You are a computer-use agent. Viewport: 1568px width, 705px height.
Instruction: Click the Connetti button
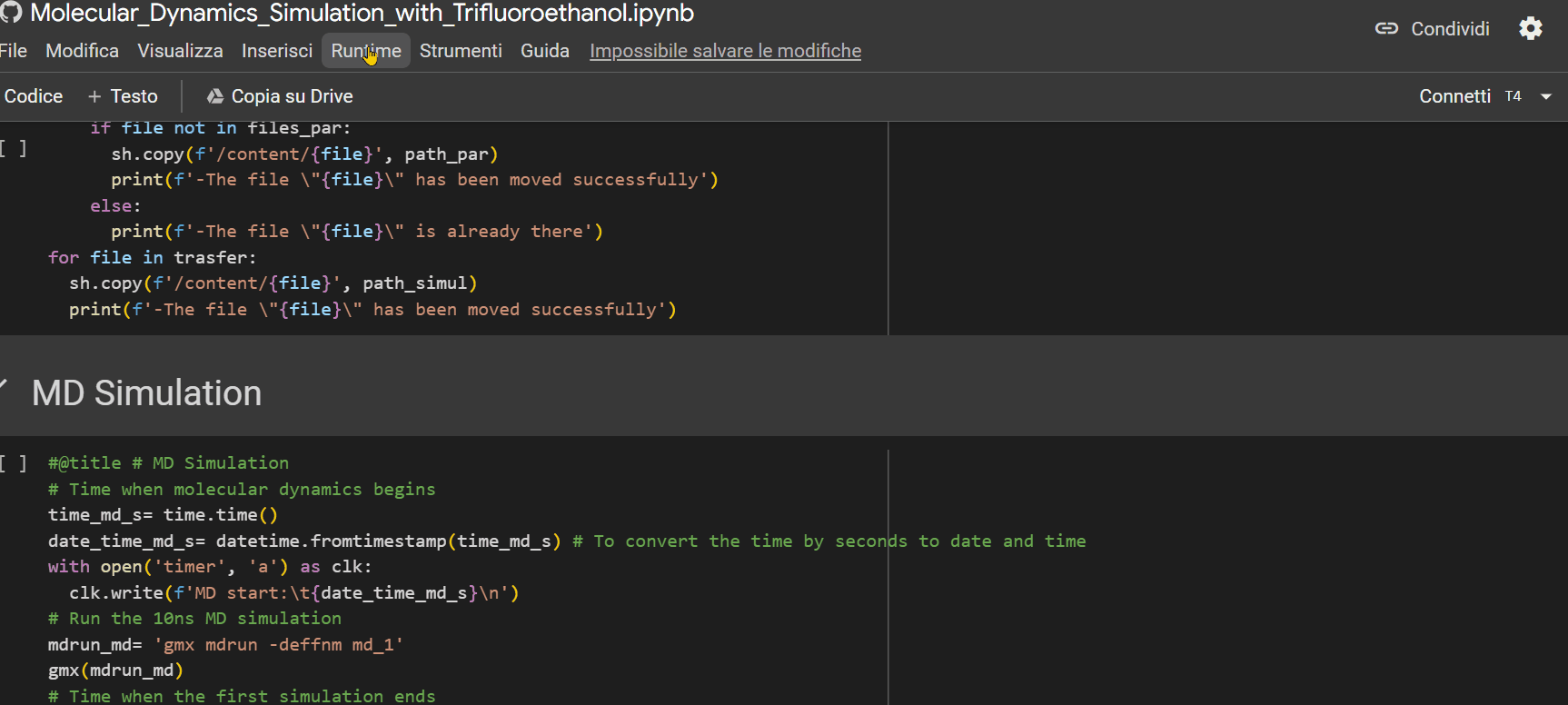tap(1454, 96)
